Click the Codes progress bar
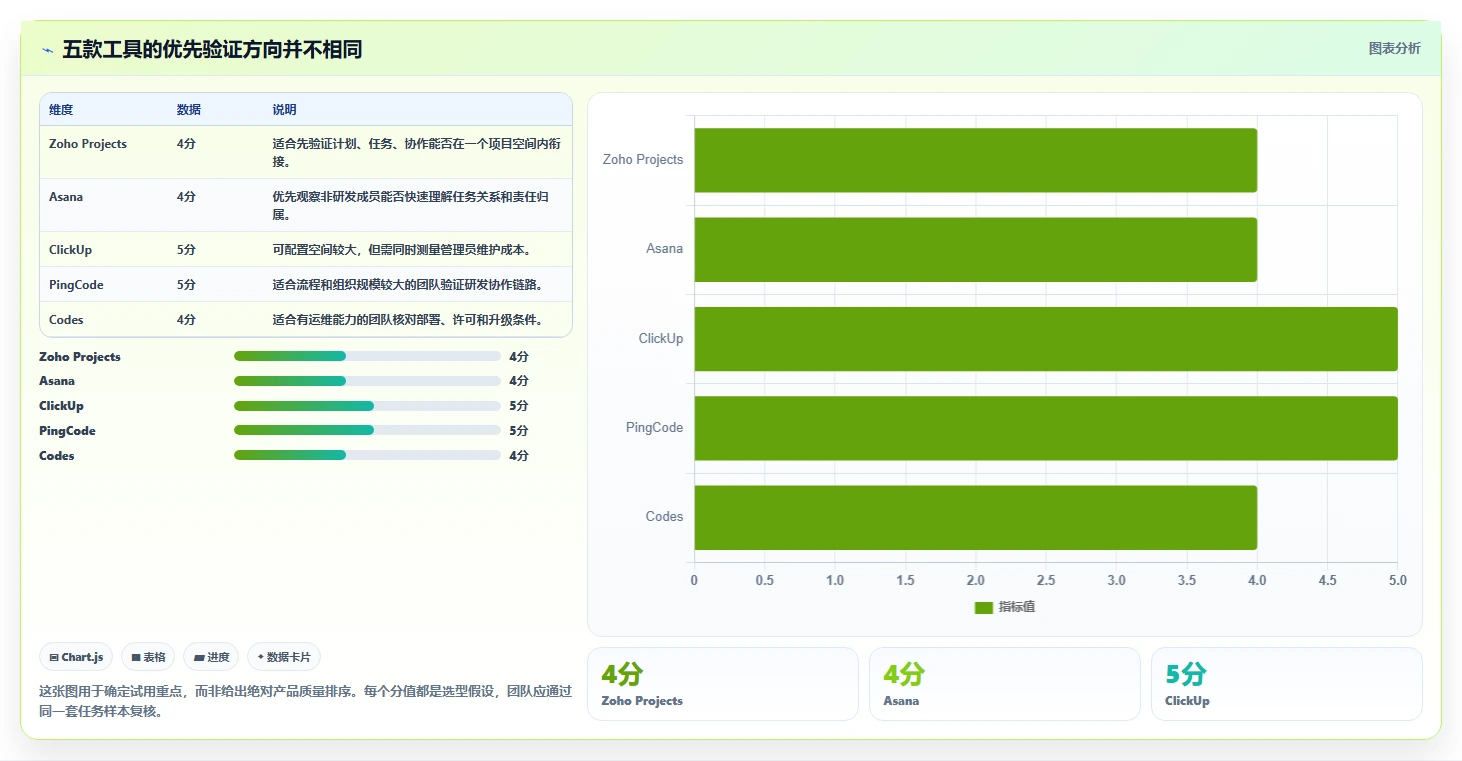Image resolution: width=1462 pixels, height=761 pixels. [367, 456]
